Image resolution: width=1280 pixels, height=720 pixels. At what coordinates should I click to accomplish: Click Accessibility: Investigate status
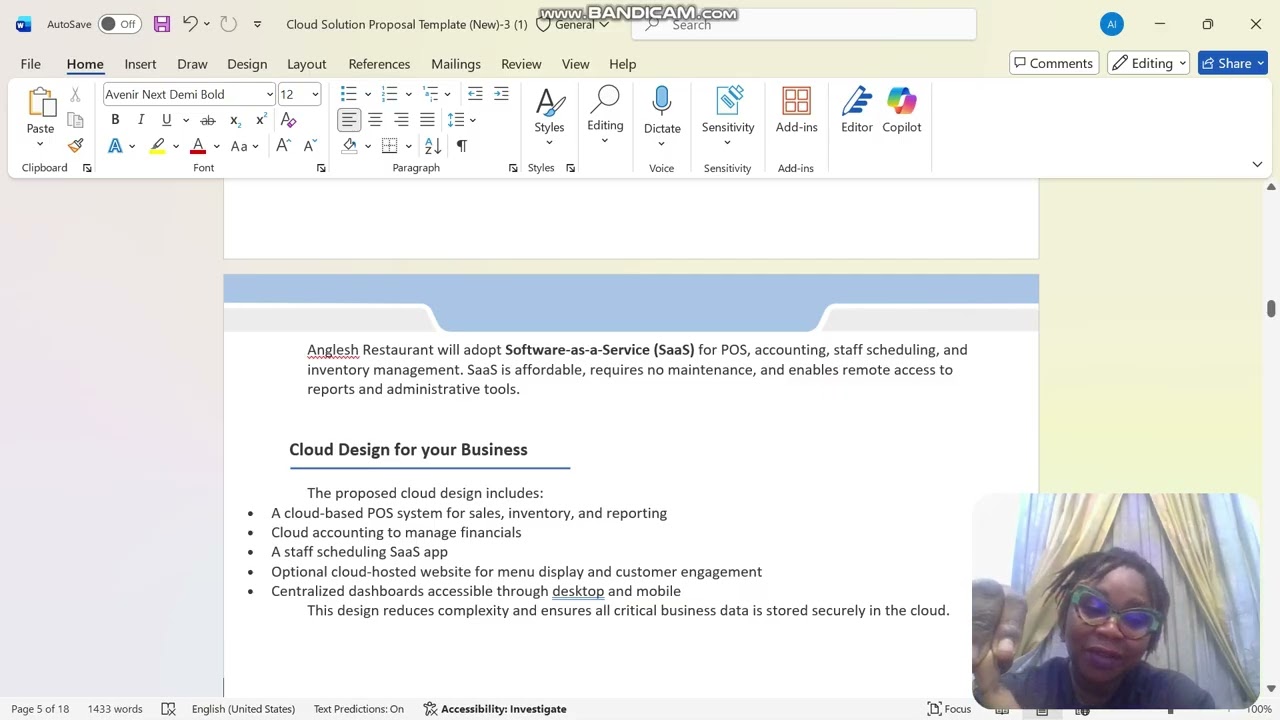tap(495, 709)
